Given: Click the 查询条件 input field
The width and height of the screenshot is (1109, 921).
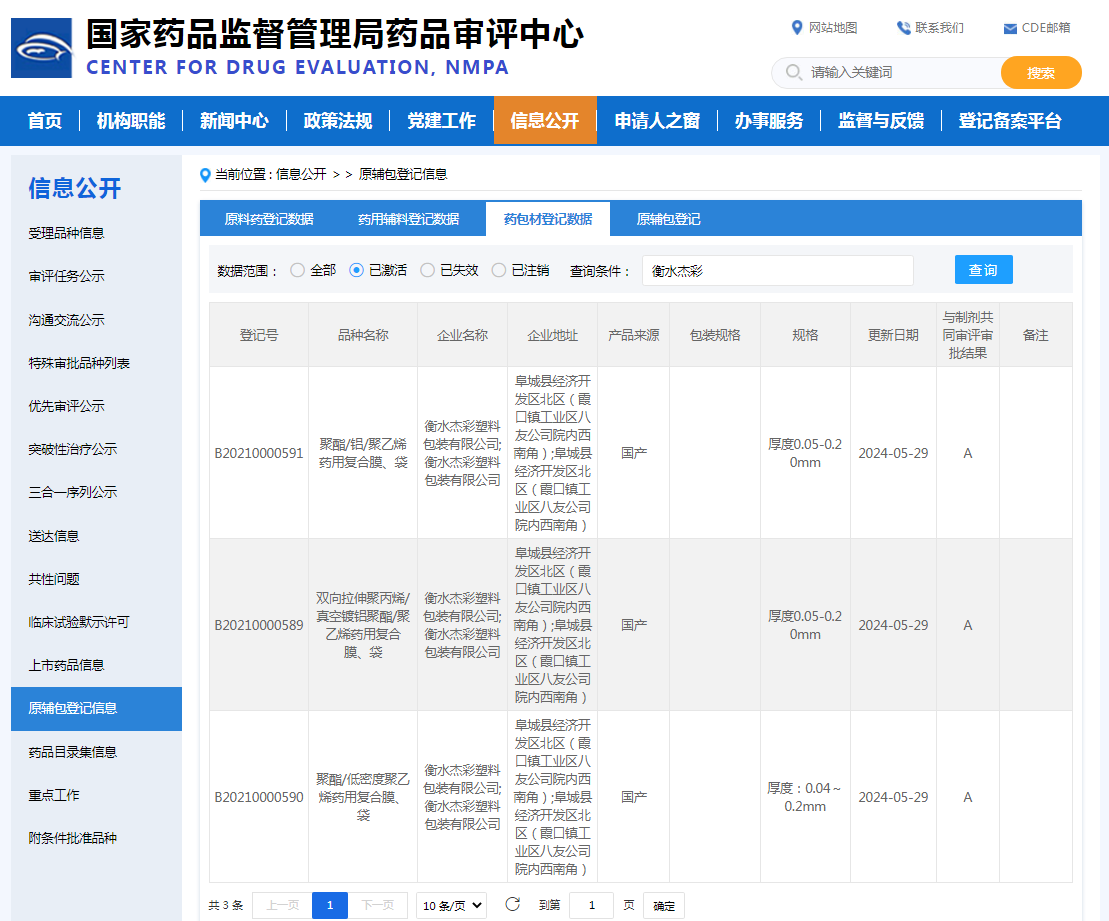Looking at the screenshot, I should click(x=777, y=271).
